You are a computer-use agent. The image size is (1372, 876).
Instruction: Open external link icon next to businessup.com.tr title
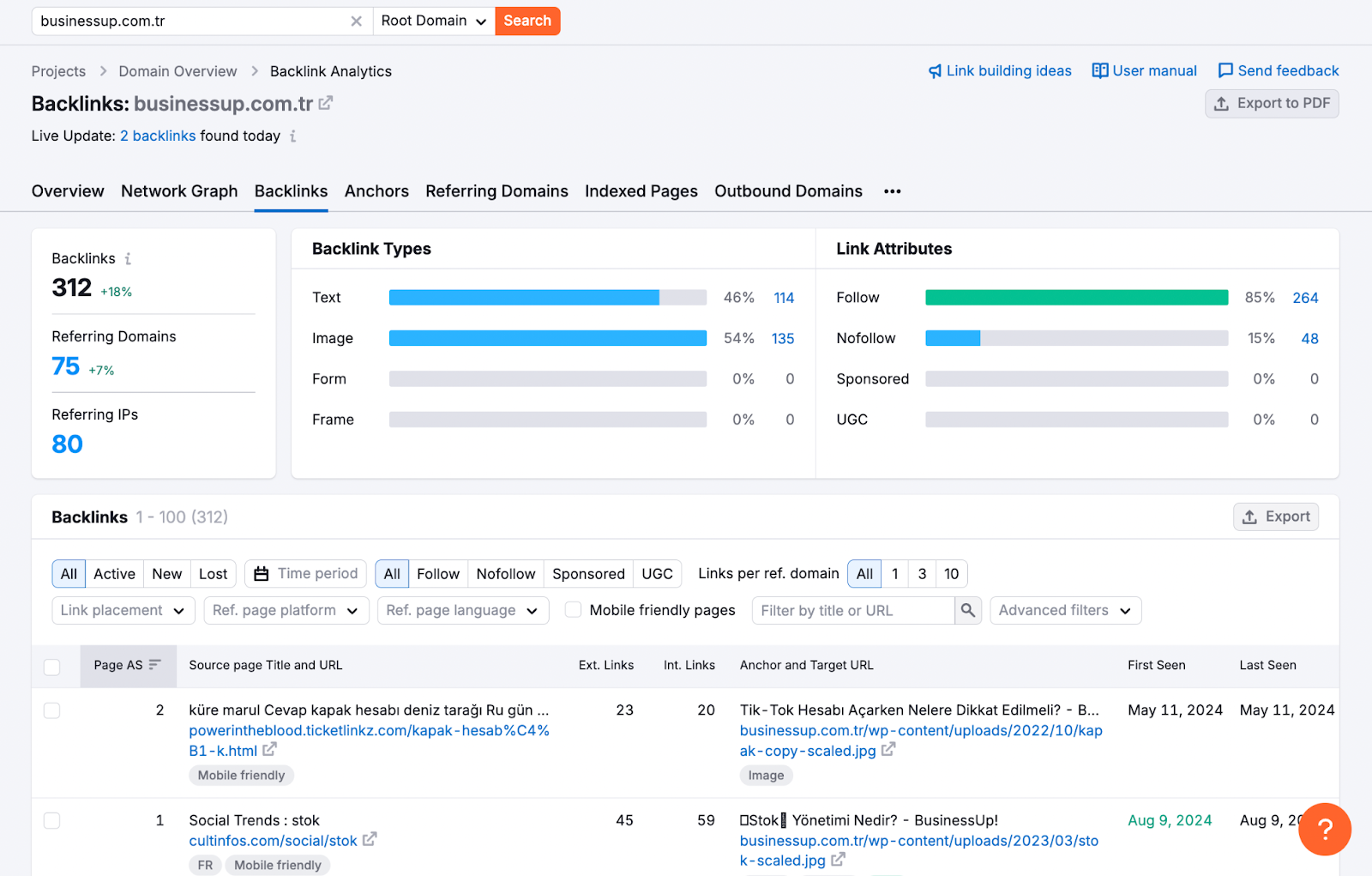coord(326,103)
